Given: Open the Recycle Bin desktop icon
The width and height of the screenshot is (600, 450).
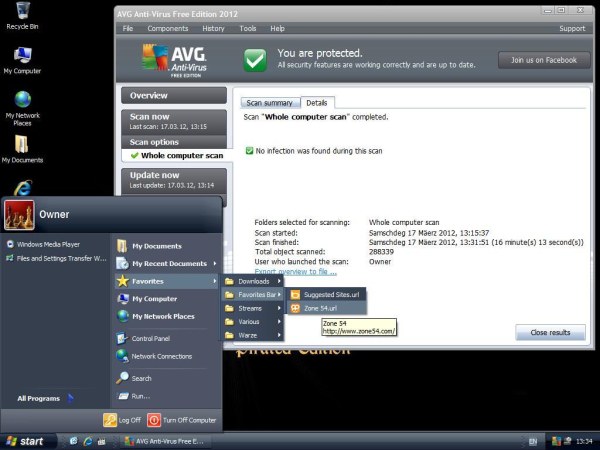Looking at the screenshot, I should point(23,16).
